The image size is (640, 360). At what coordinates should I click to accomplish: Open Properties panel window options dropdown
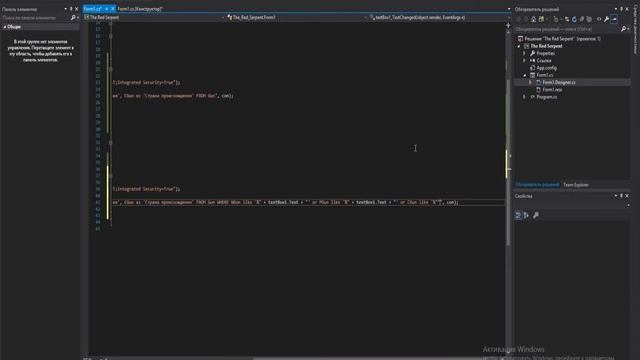point(616,196)
